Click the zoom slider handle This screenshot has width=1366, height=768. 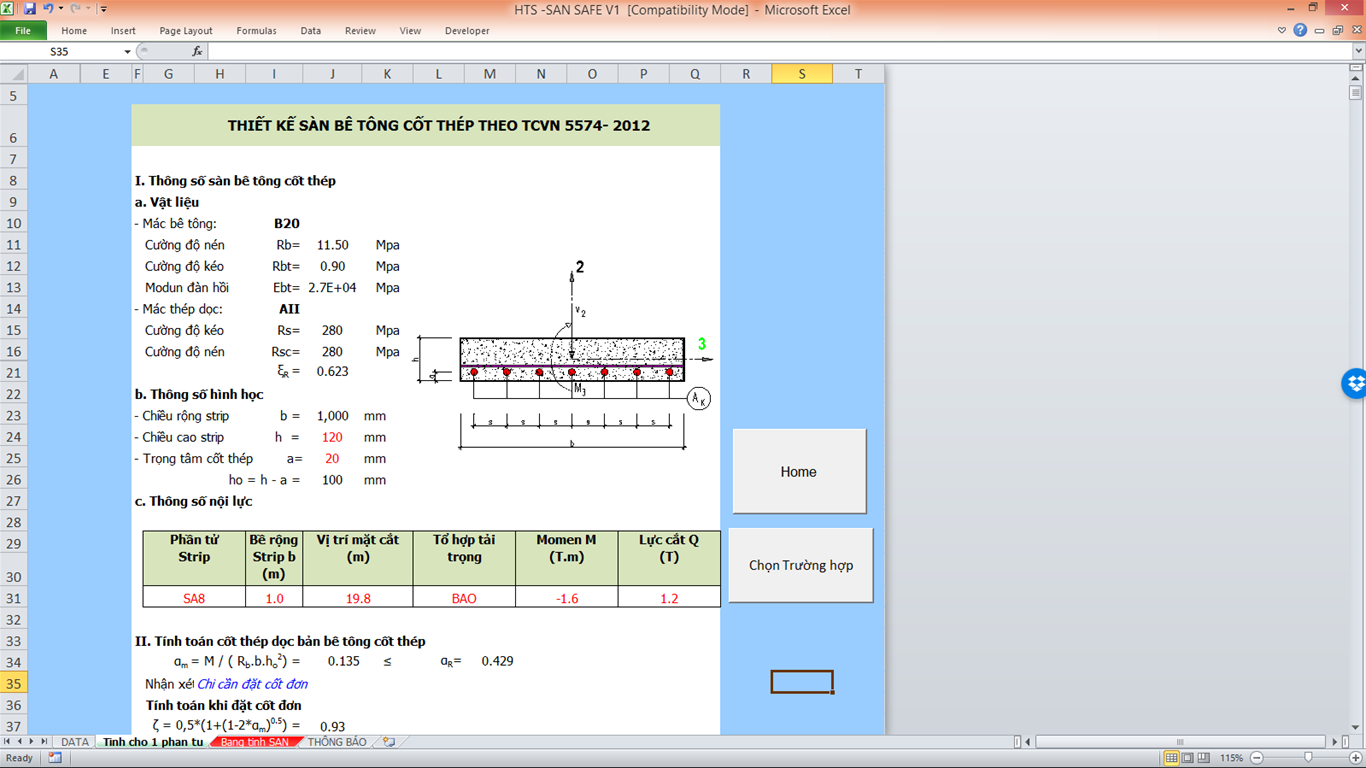[1308, 758]
